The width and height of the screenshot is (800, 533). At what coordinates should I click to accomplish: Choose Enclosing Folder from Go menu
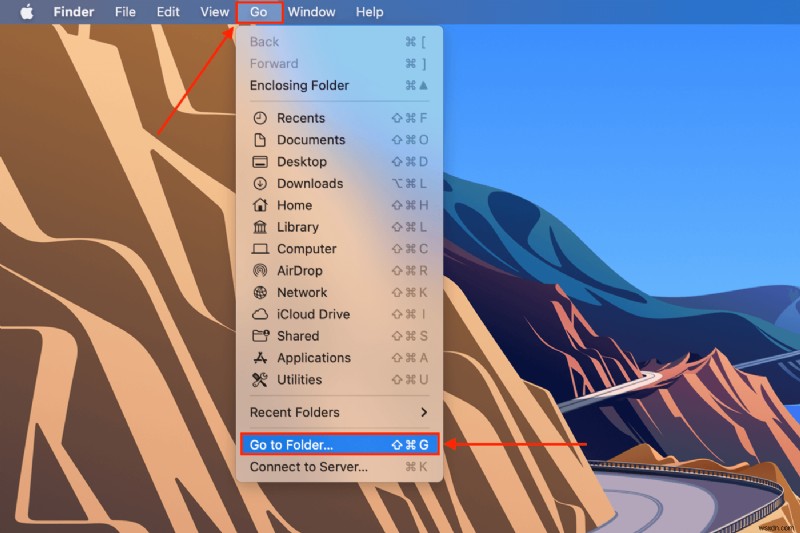pyautogui.click(x=339, y=85)
